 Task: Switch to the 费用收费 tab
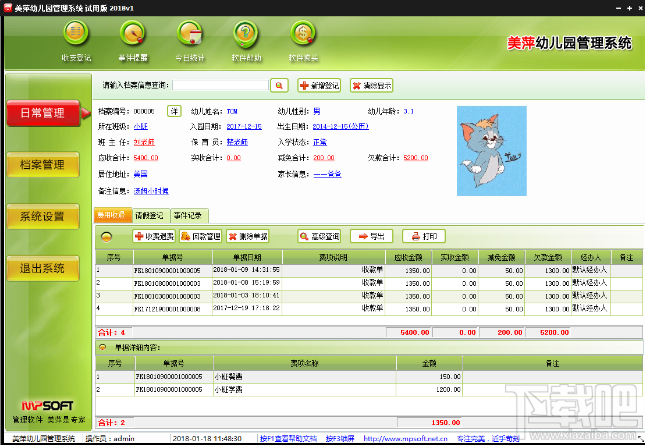point(113,215)
